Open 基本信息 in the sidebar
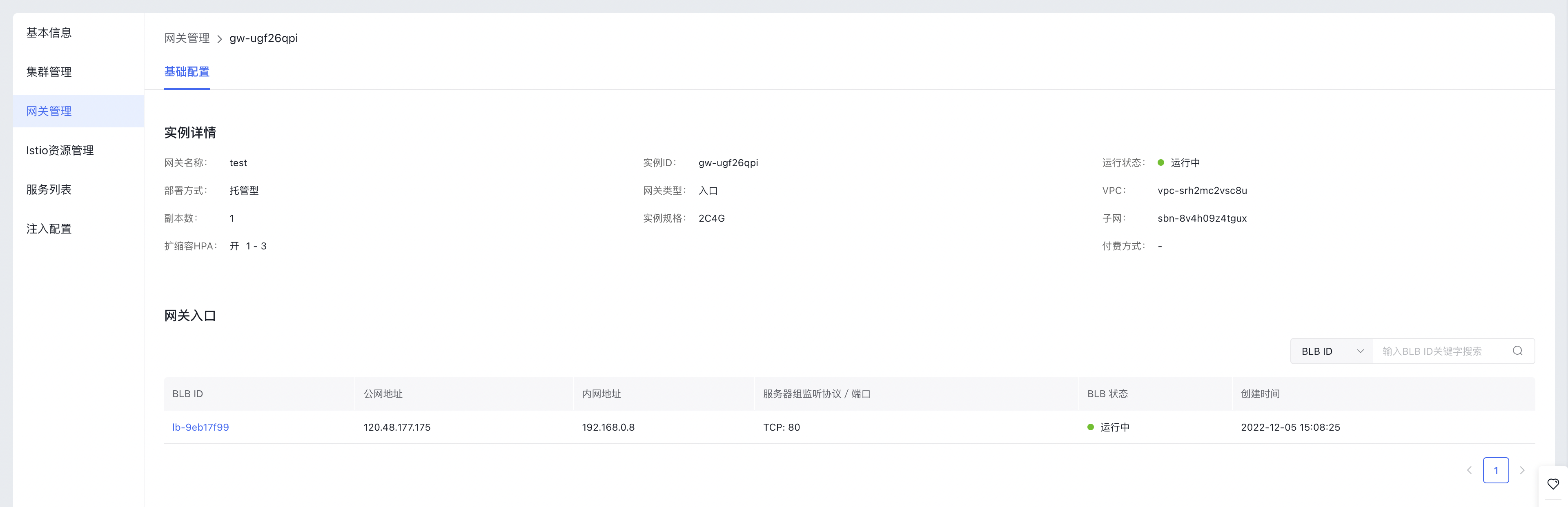The image size is (1568, 507). (x=49, y=33)
